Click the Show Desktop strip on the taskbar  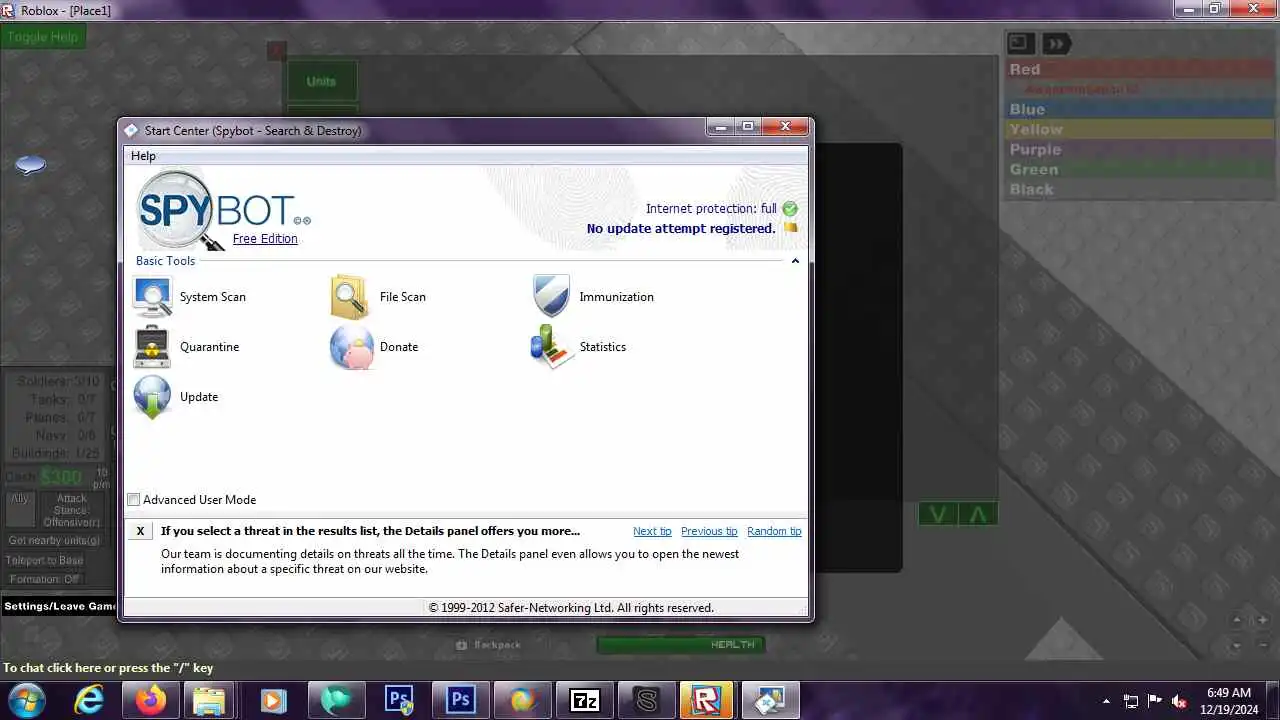click(x=1273, y=700)
